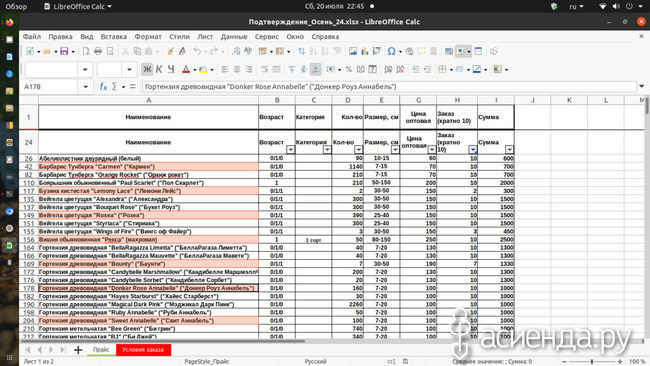Open the Файл menu
650x366 pixels.
32,36
